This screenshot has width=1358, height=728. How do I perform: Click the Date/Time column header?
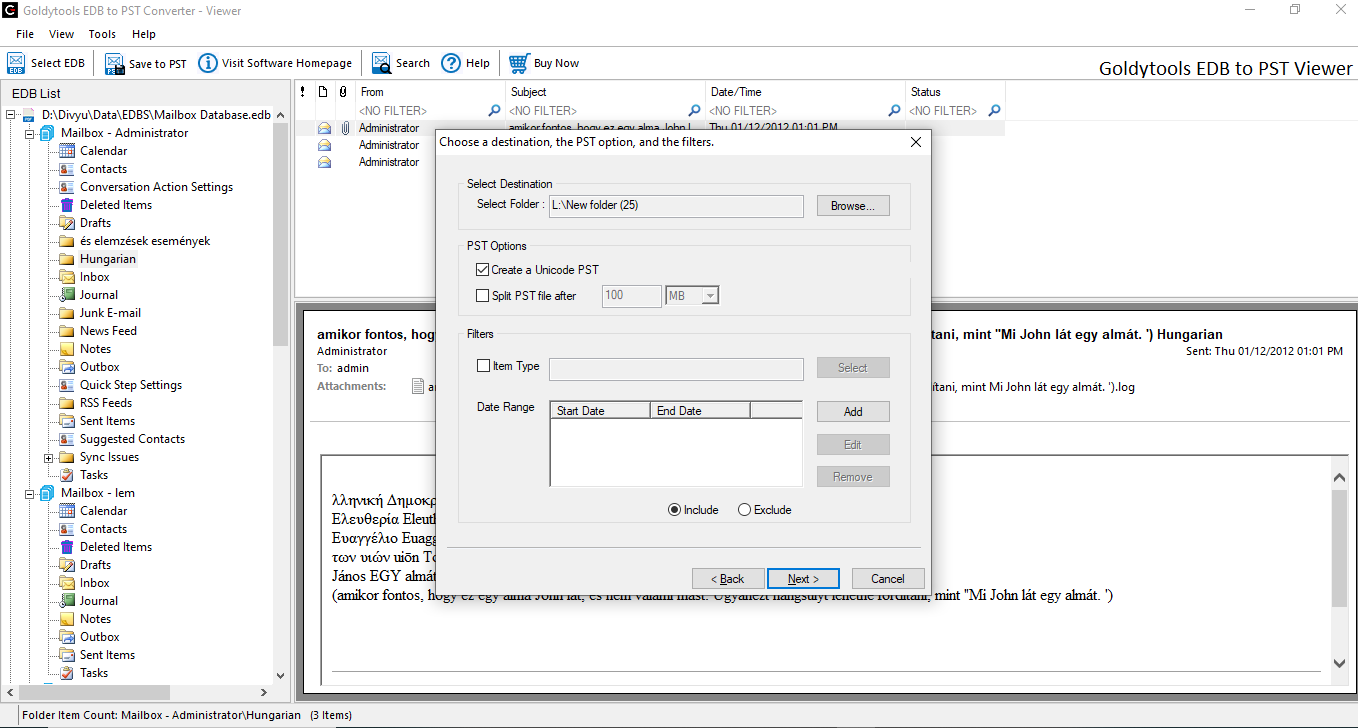click(x=805, y=92)
